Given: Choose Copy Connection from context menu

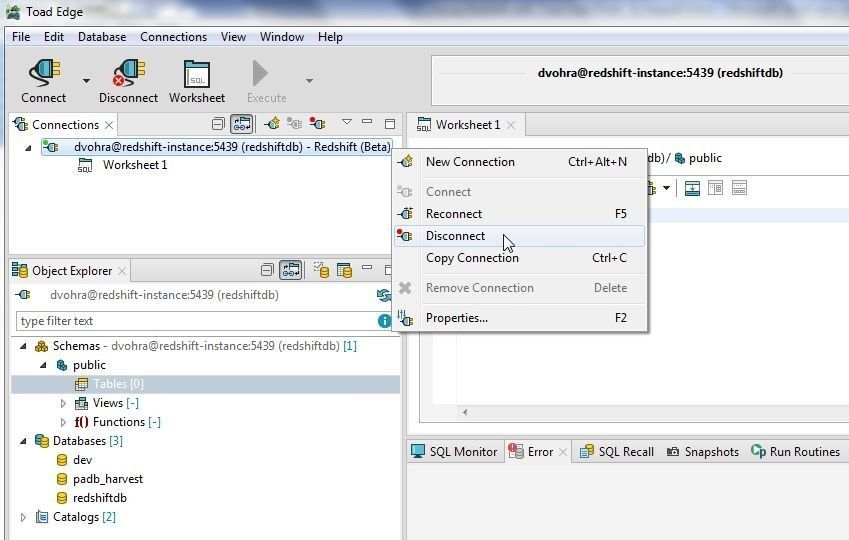Looking at the screenshot, I should [520, 258].
